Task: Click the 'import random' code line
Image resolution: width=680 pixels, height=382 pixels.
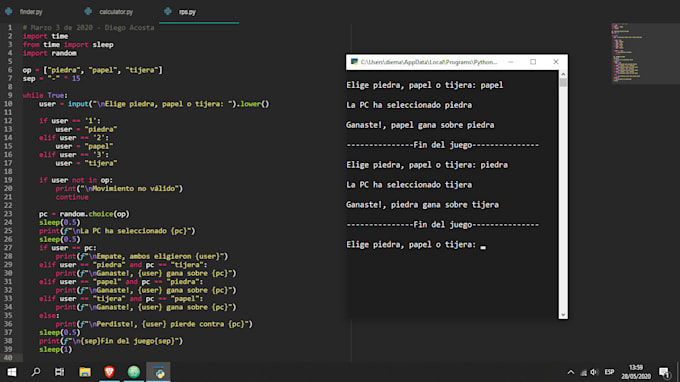Action: pos(50,53)
